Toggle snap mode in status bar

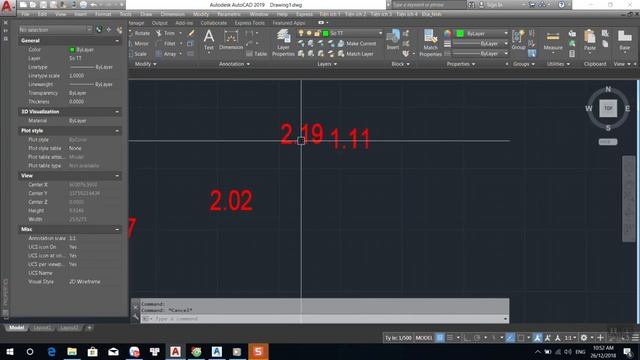click(450, 338)
